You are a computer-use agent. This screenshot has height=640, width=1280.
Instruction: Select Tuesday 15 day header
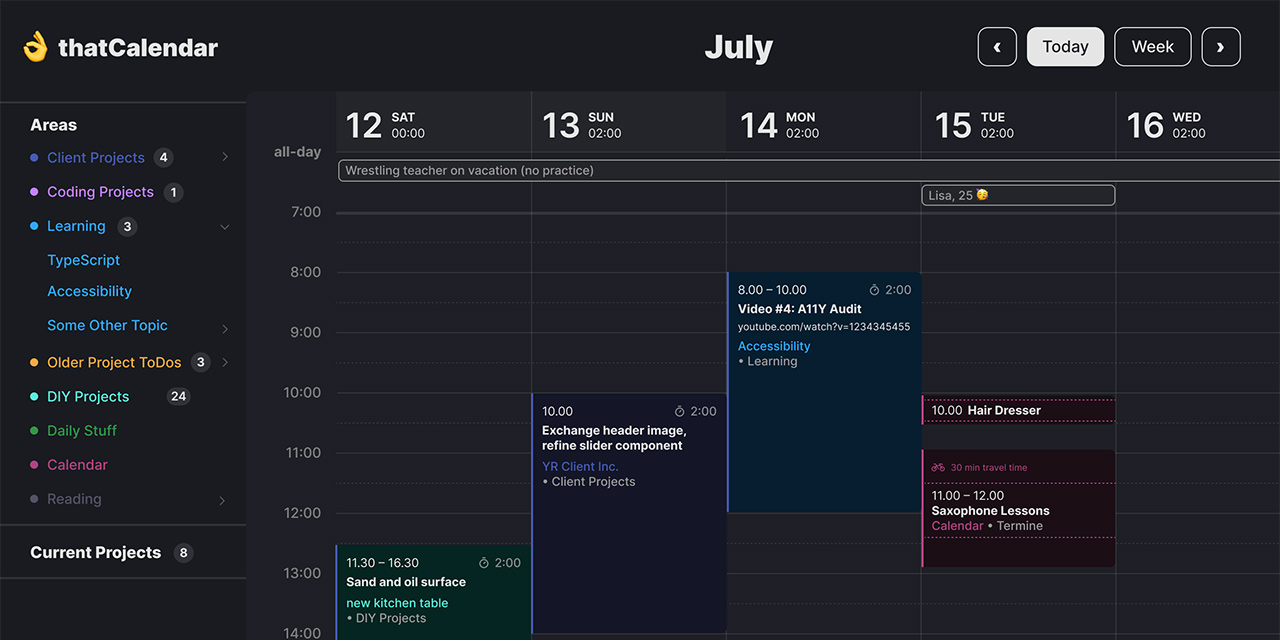(1018, 125)
